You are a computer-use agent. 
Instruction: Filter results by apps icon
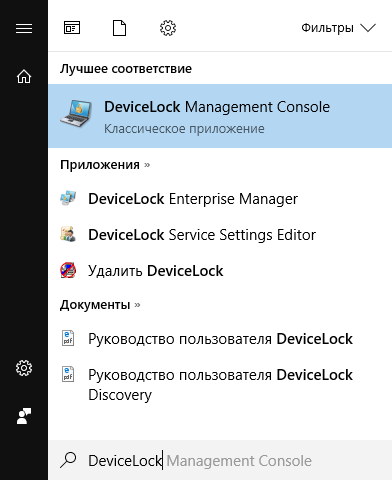(x=72, y=28)
